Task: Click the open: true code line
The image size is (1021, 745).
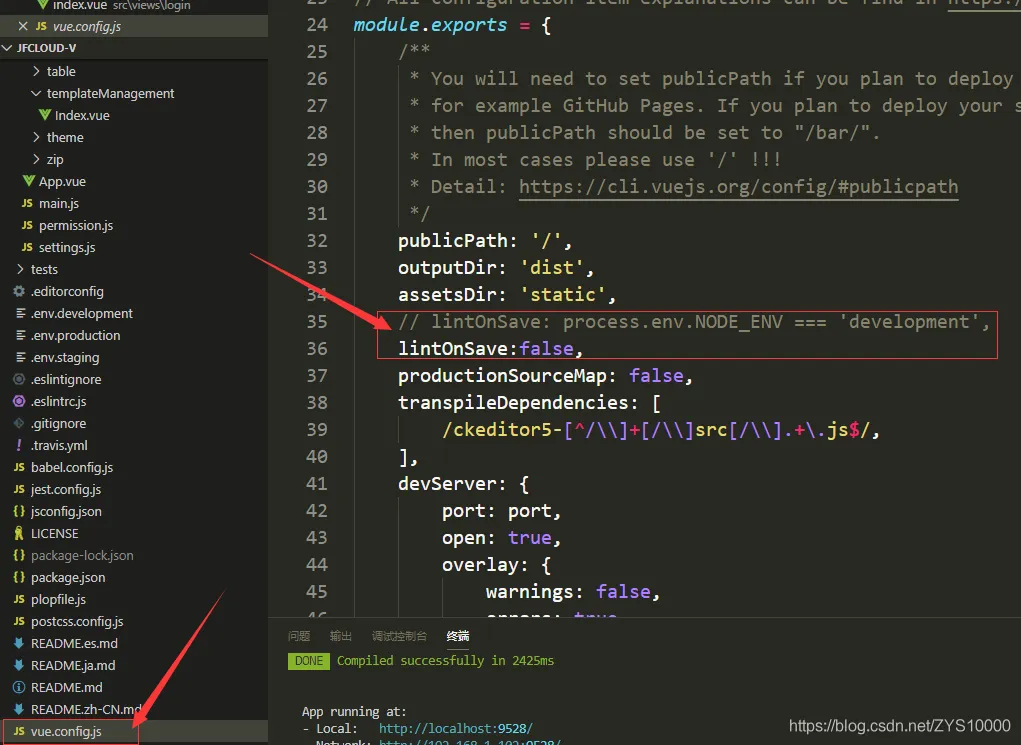Action: tap(501, 538)
